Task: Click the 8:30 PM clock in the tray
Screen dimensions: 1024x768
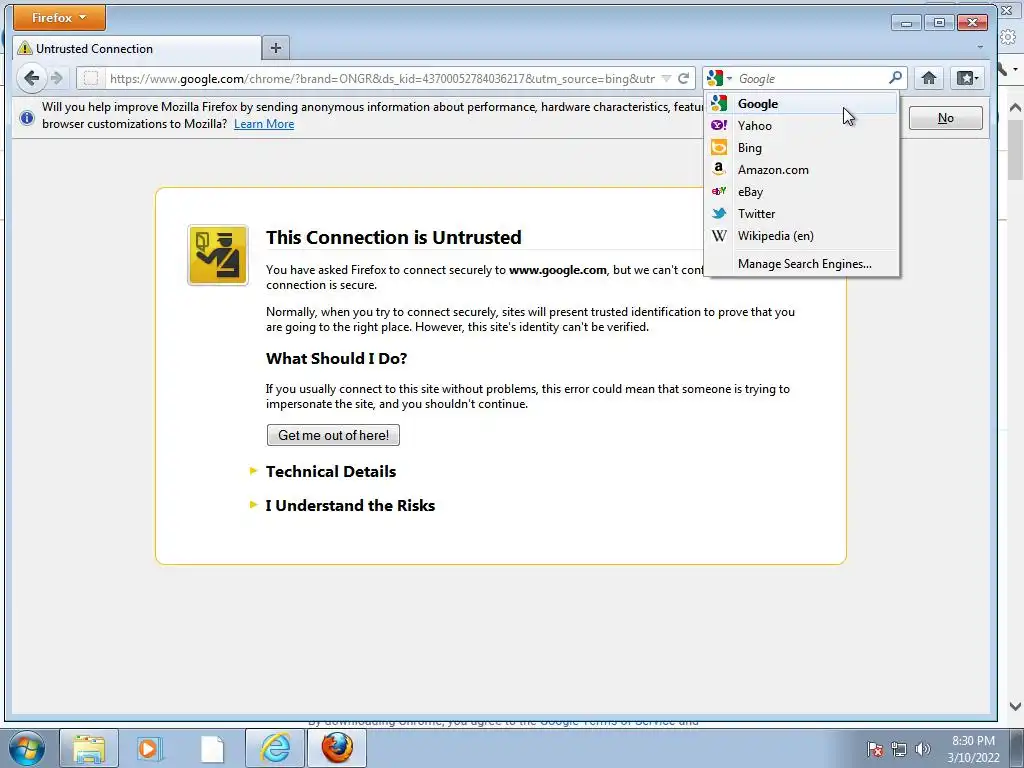Action: point(972,741)
